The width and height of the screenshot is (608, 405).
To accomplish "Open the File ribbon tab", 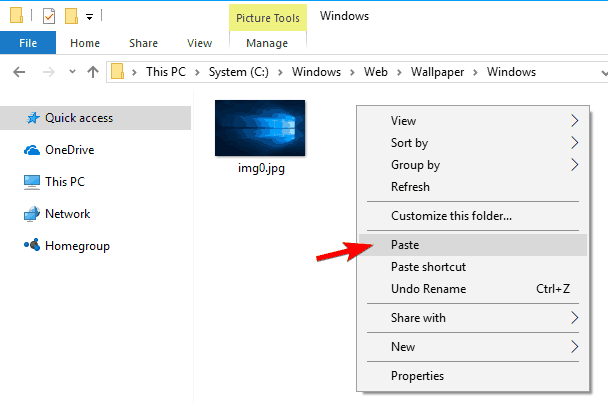I will (28, 43).
